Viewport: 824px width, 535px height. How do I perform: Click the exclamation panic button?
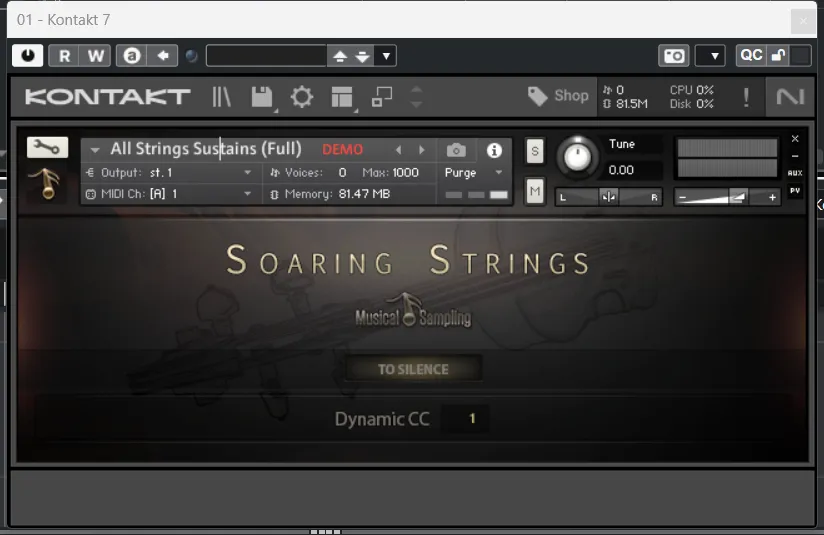pyautogui.click(x=746, y=97)
